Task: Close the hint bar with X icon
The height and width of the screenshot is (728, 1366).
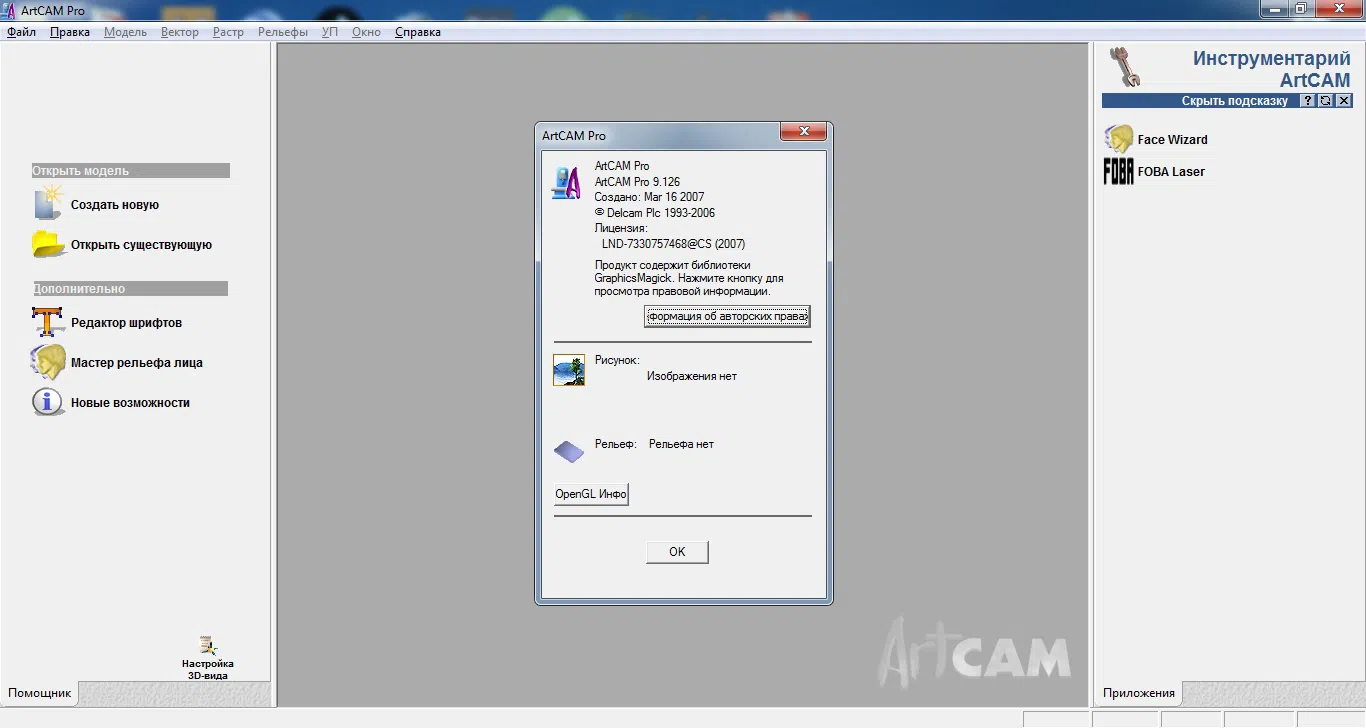Action: 1343,101
